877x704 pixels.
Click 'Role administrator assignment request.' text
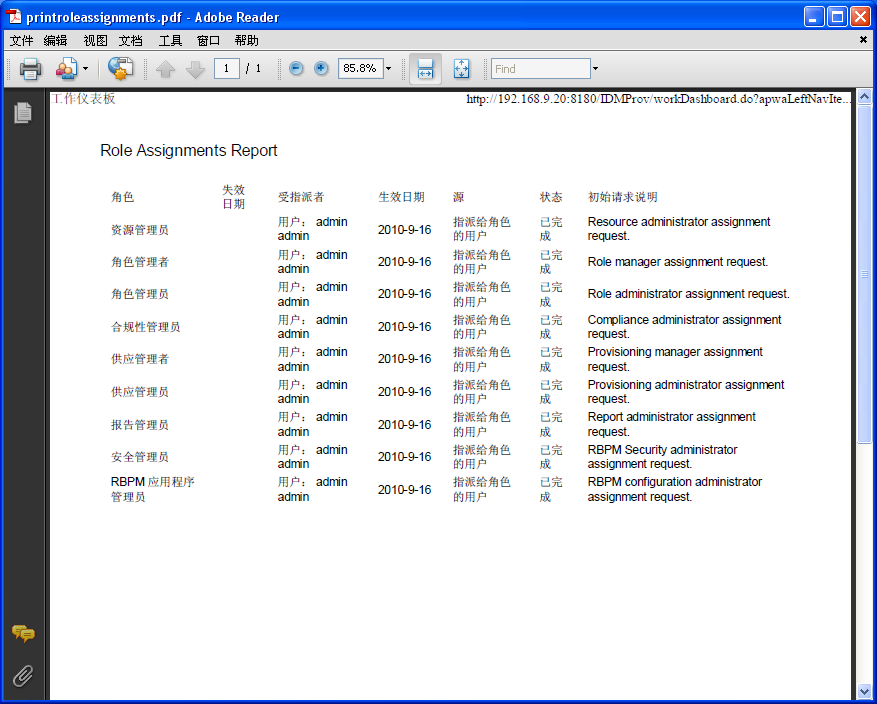click(689, 294)
